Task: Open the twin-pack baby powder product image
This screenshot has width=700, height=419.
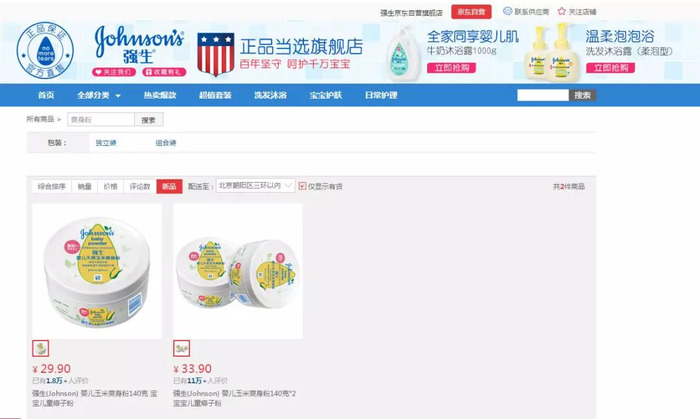Action: tap(238, 271)
